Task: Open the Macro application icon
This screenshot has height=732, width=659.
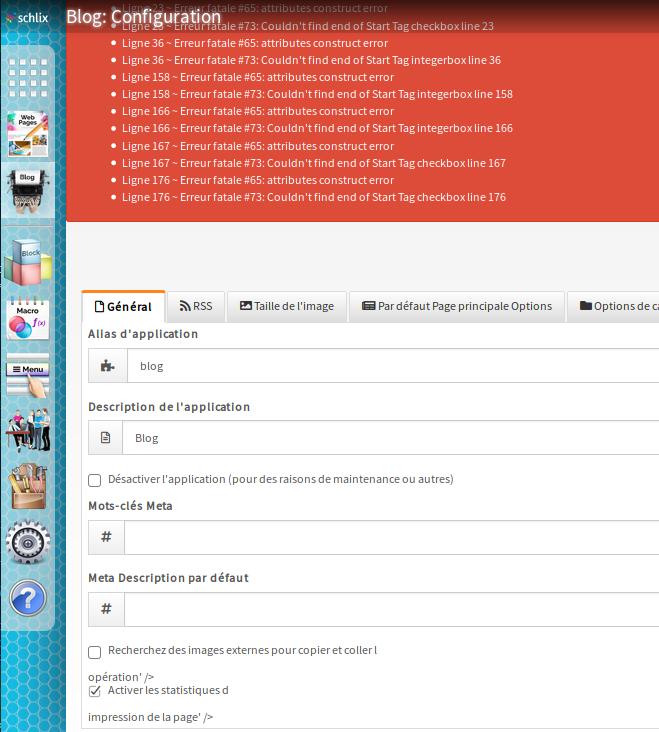Action: [x=28, y=322]
